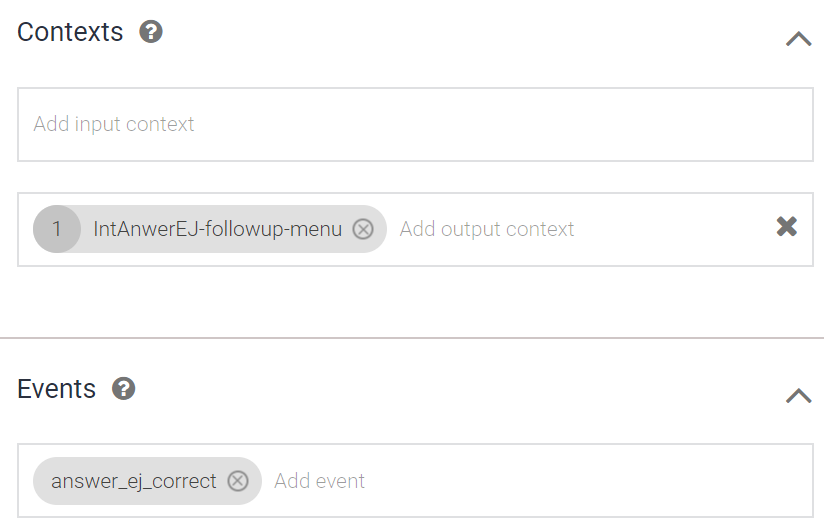
Task: Open the Events help tooltip icon
Action: coord(124,389)
